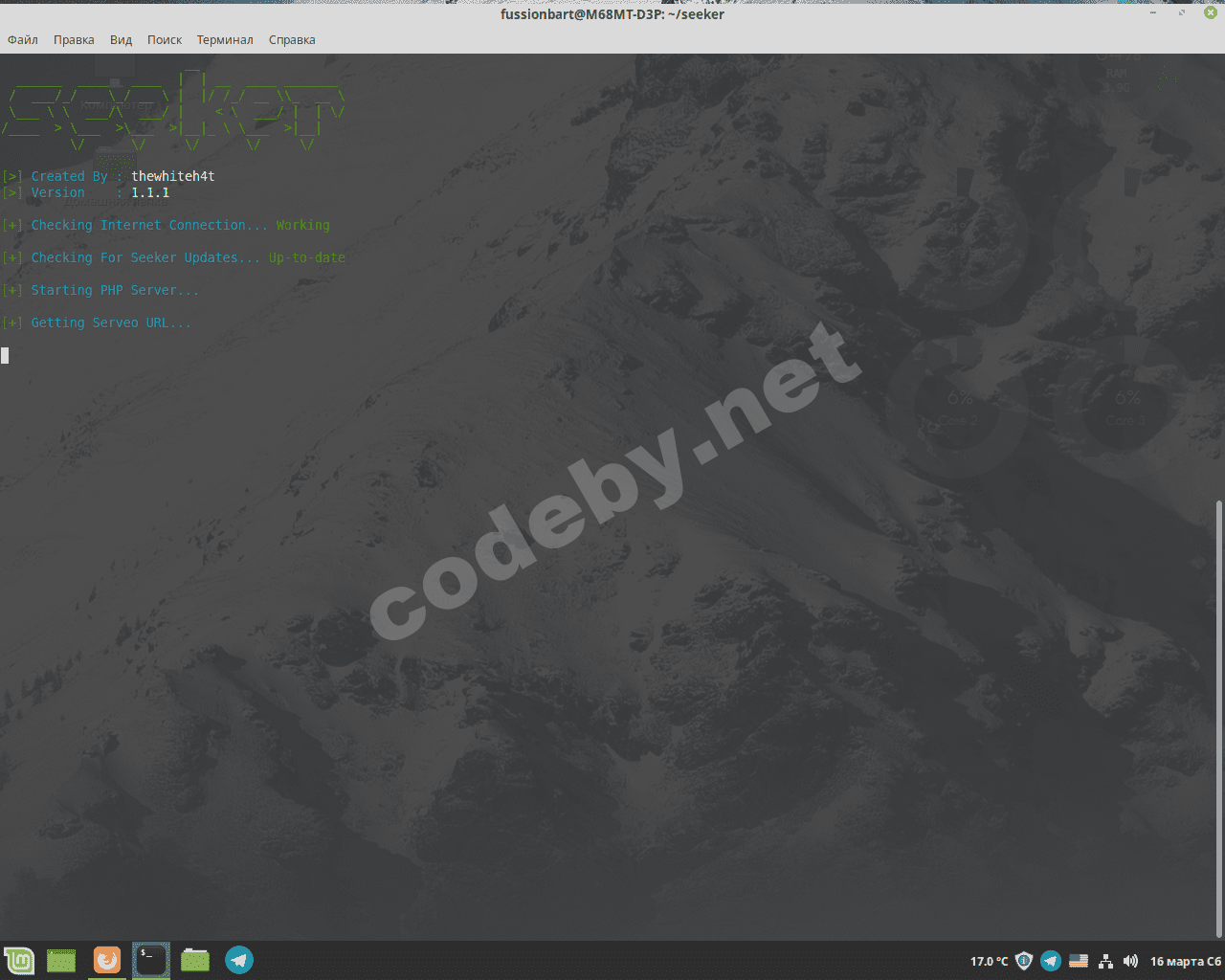Click the 17.0 °C weather applet
This screenshot has width=1225, height=980.
990,961
